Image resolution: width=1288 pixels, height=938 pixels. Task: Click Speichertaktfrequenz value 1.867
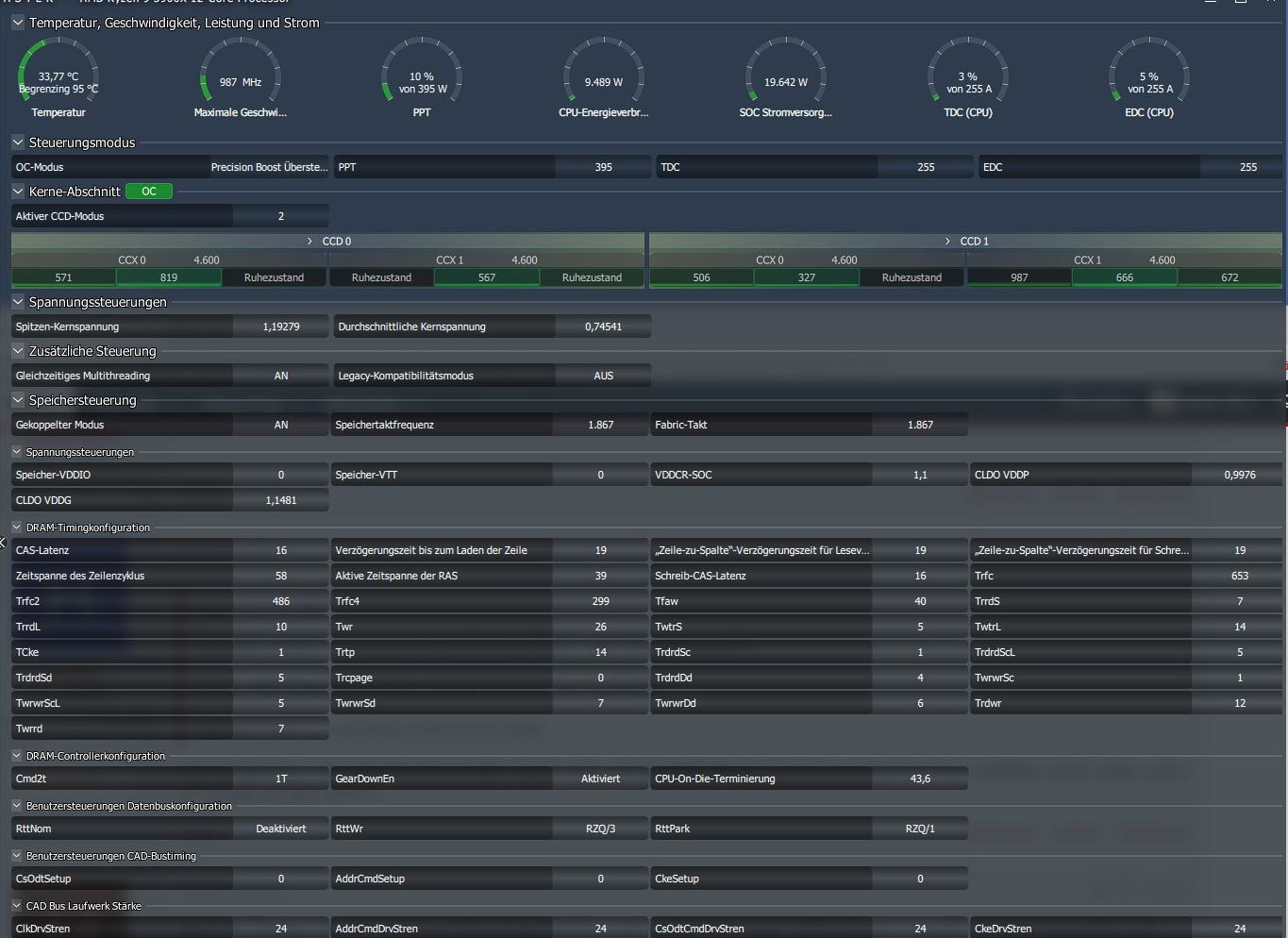pos(601,425)
